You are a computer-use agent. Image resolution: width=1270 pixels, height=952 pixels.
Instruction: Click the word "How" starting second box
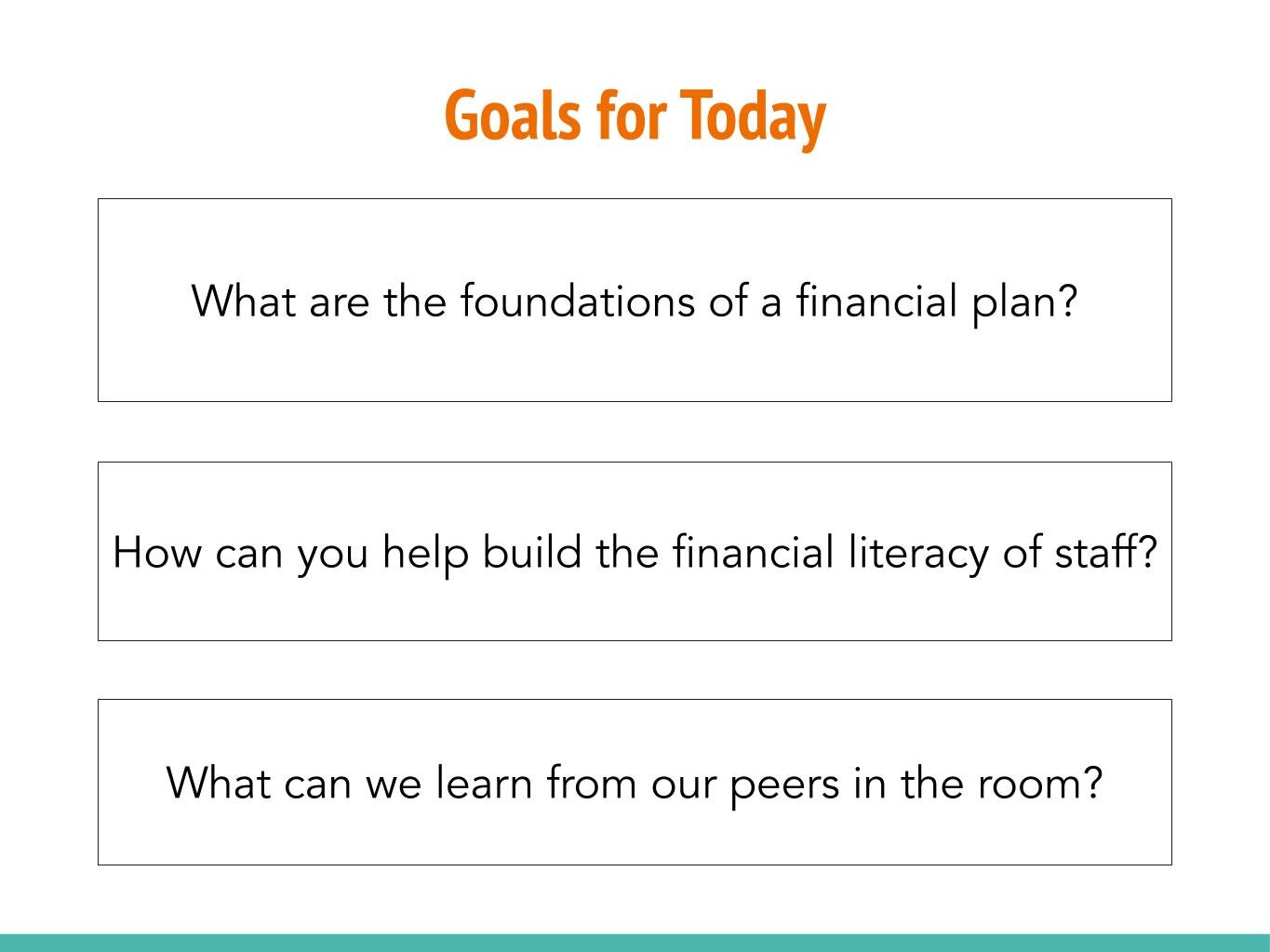click(x=156, y=552)
